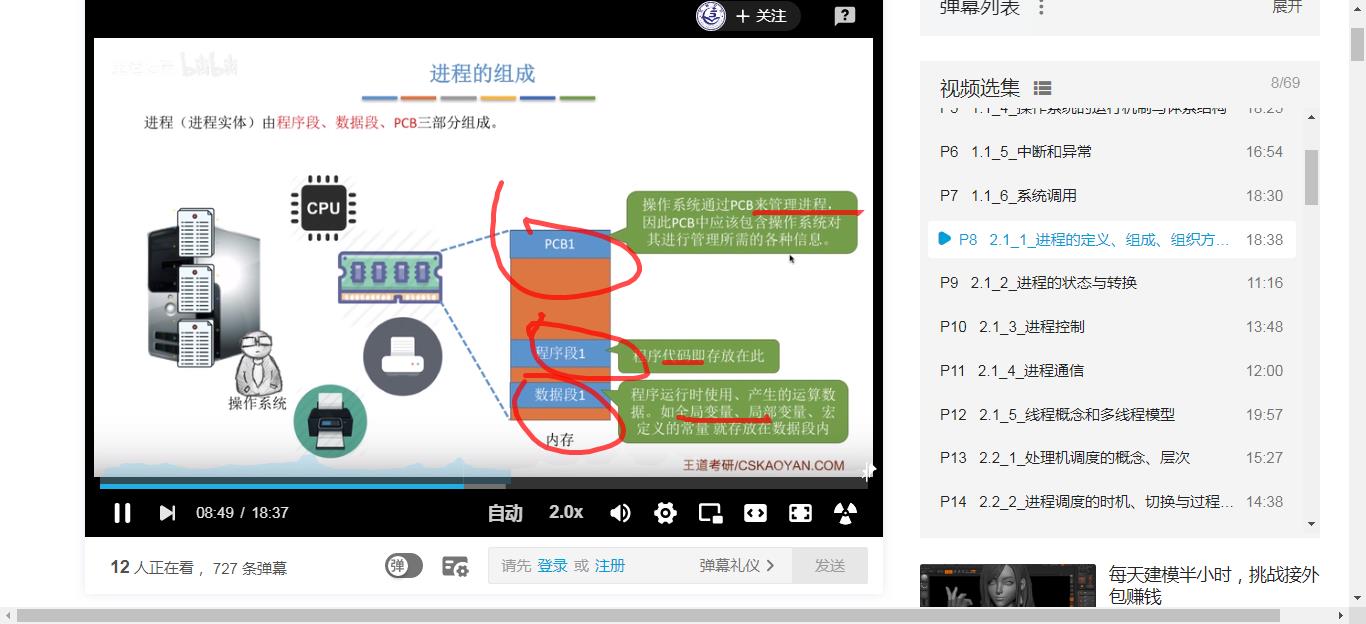This screenshot has width=1366, height=624.
Task: Follow the uploader with 关注
Action: pos(762,16)
